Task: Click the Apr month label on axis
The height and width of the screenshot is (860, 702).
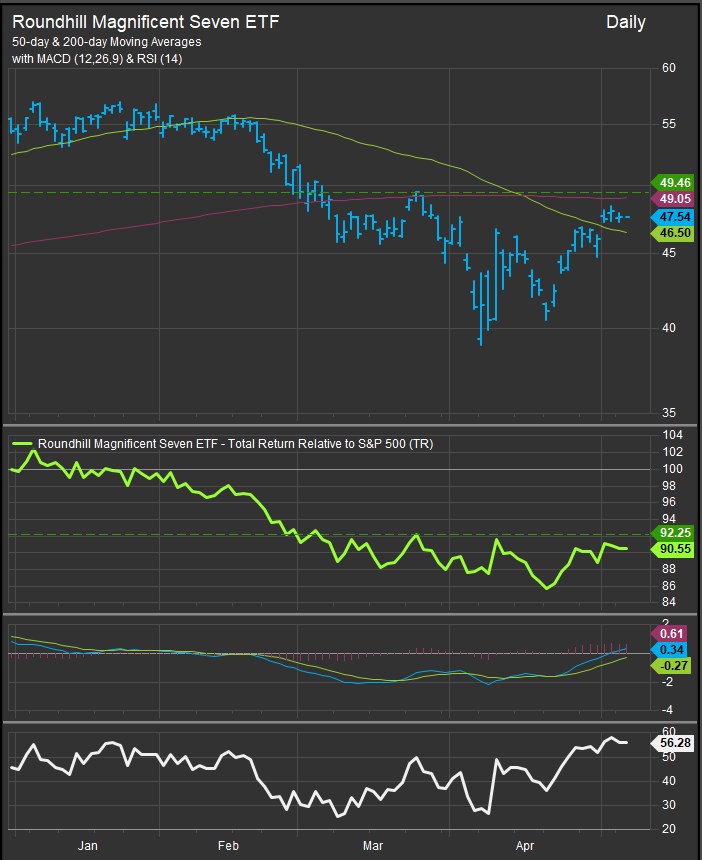Action: coord(525,846)
